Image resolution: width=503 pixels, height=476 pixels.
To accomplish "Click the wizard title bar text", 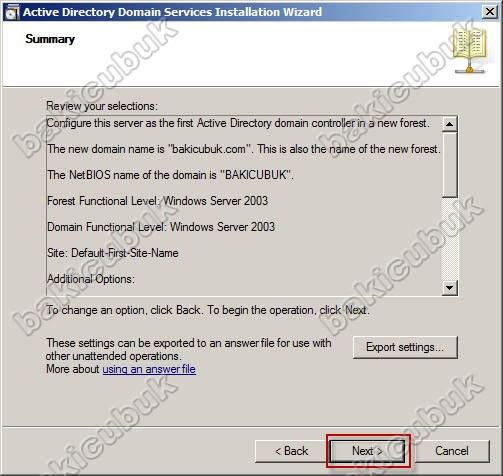I will click(x=172, y=12).
